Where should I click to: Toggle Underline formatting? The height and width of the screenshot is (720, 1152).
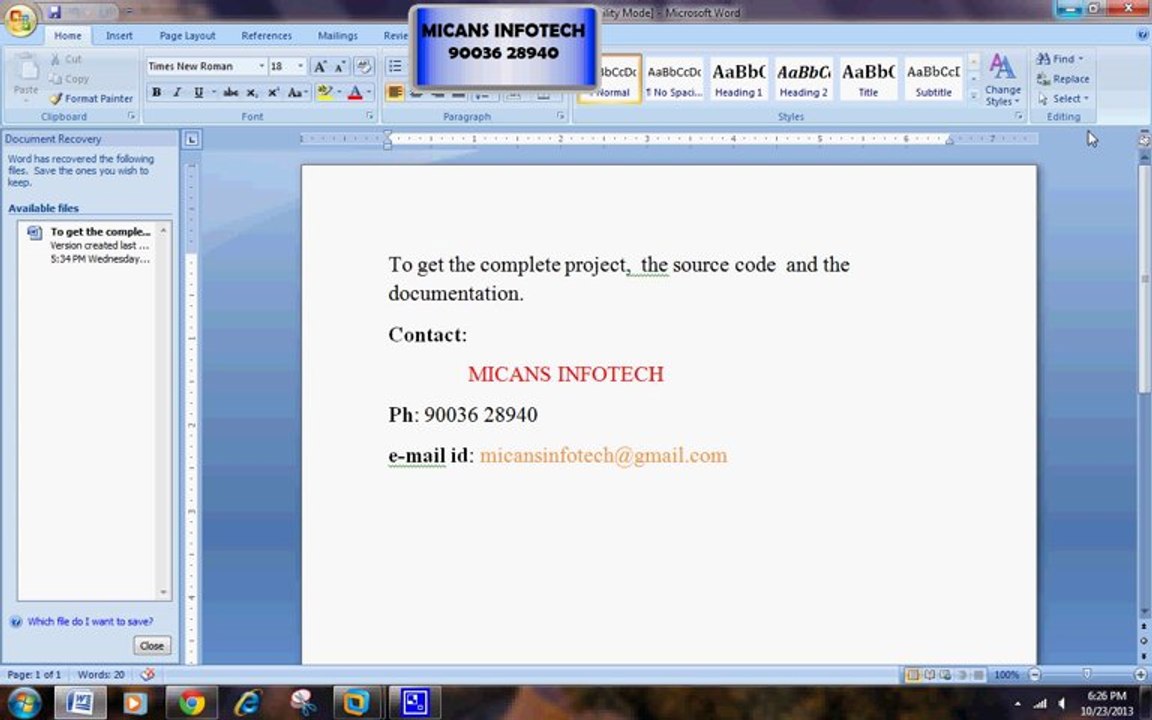pyautogui.click(x=198, y=93)
